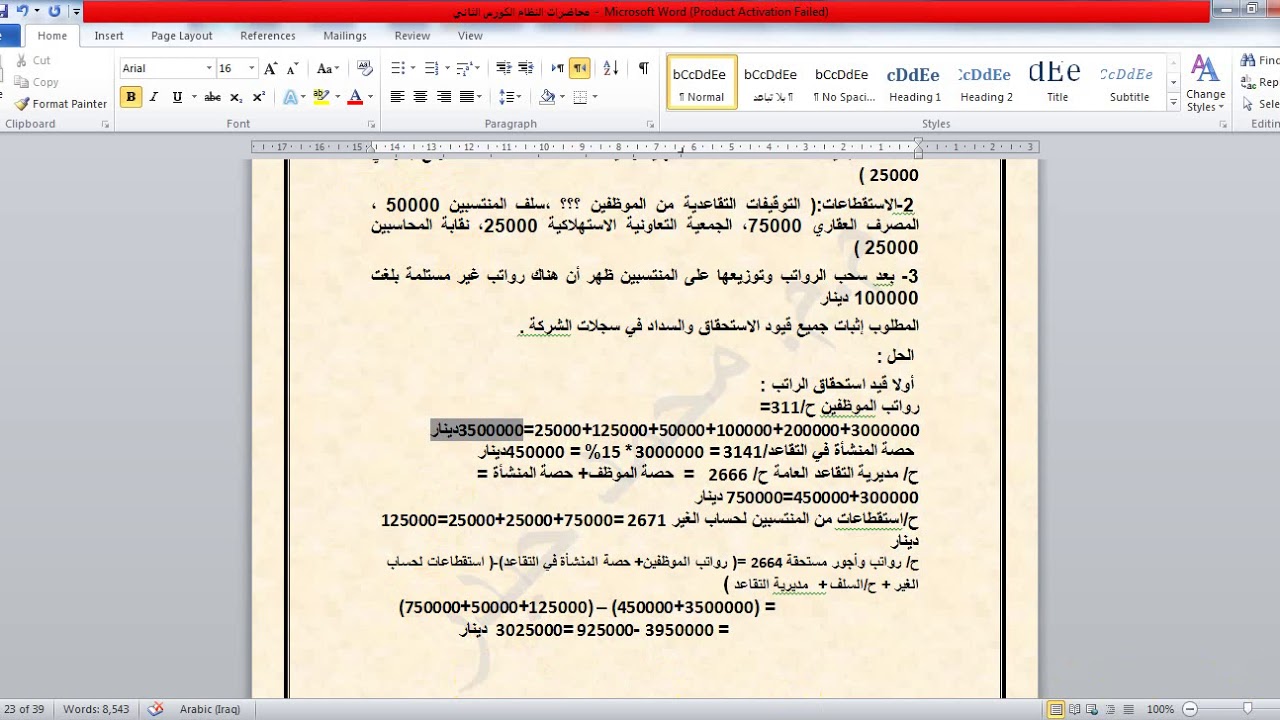Image resolution: width=1280 pixels, height=720 pixels.
Task: Apply the Heading 2 style
Action: click(x=986, y=83)
